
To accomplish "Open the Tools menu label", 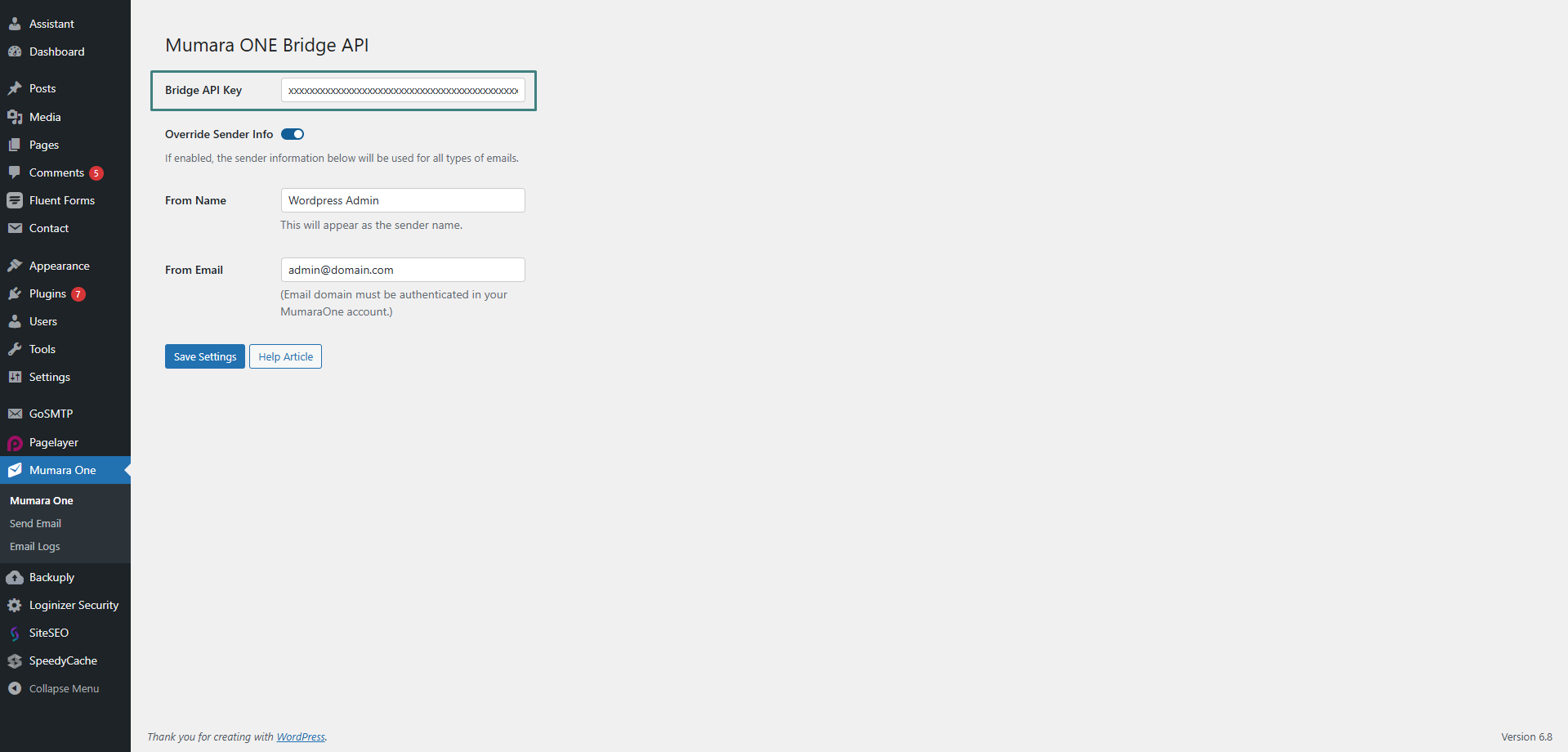I will click(x=42, y=349).
